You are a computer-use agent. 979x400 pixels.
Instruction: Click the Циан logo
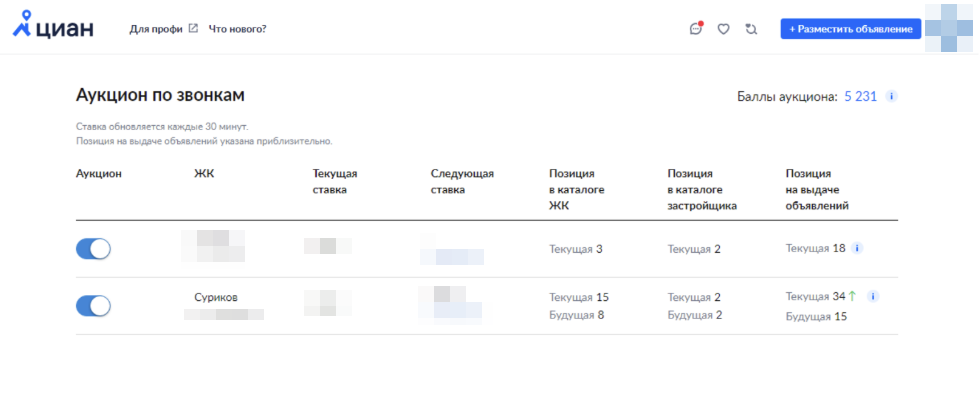pos(53,25)
